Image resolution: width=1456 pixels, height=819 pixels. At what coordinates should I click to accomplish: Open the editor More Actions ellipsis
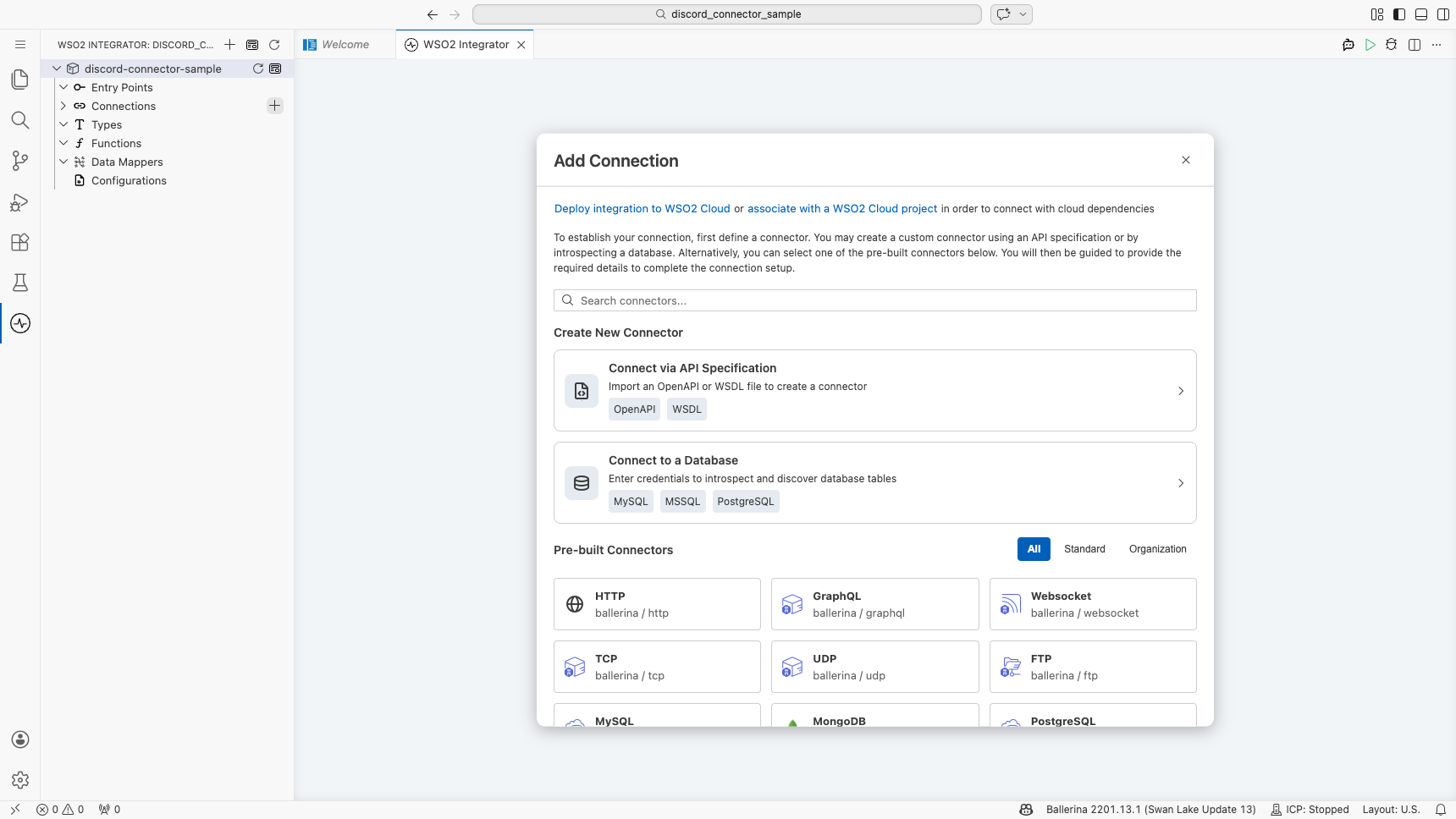(x=1437, y=45)
